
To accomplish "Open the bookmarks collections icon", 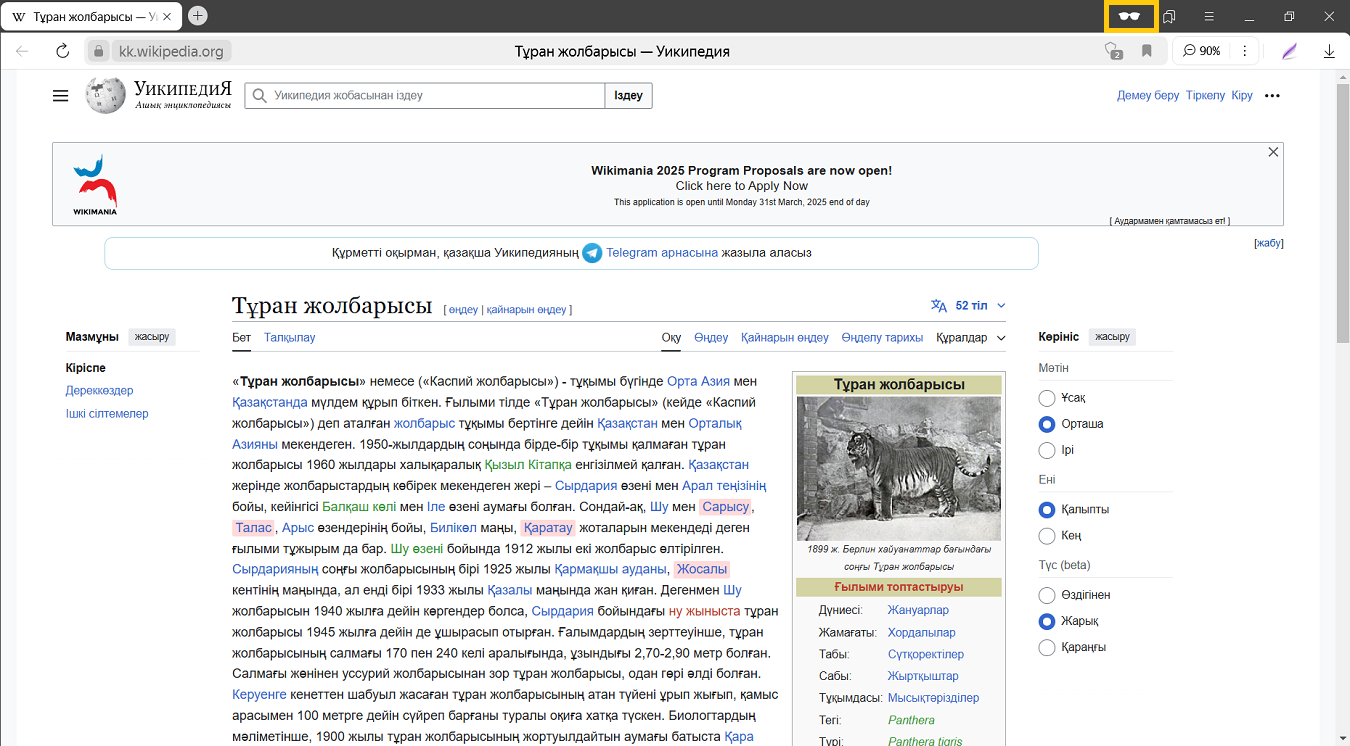I will [x=1169, y=16].
